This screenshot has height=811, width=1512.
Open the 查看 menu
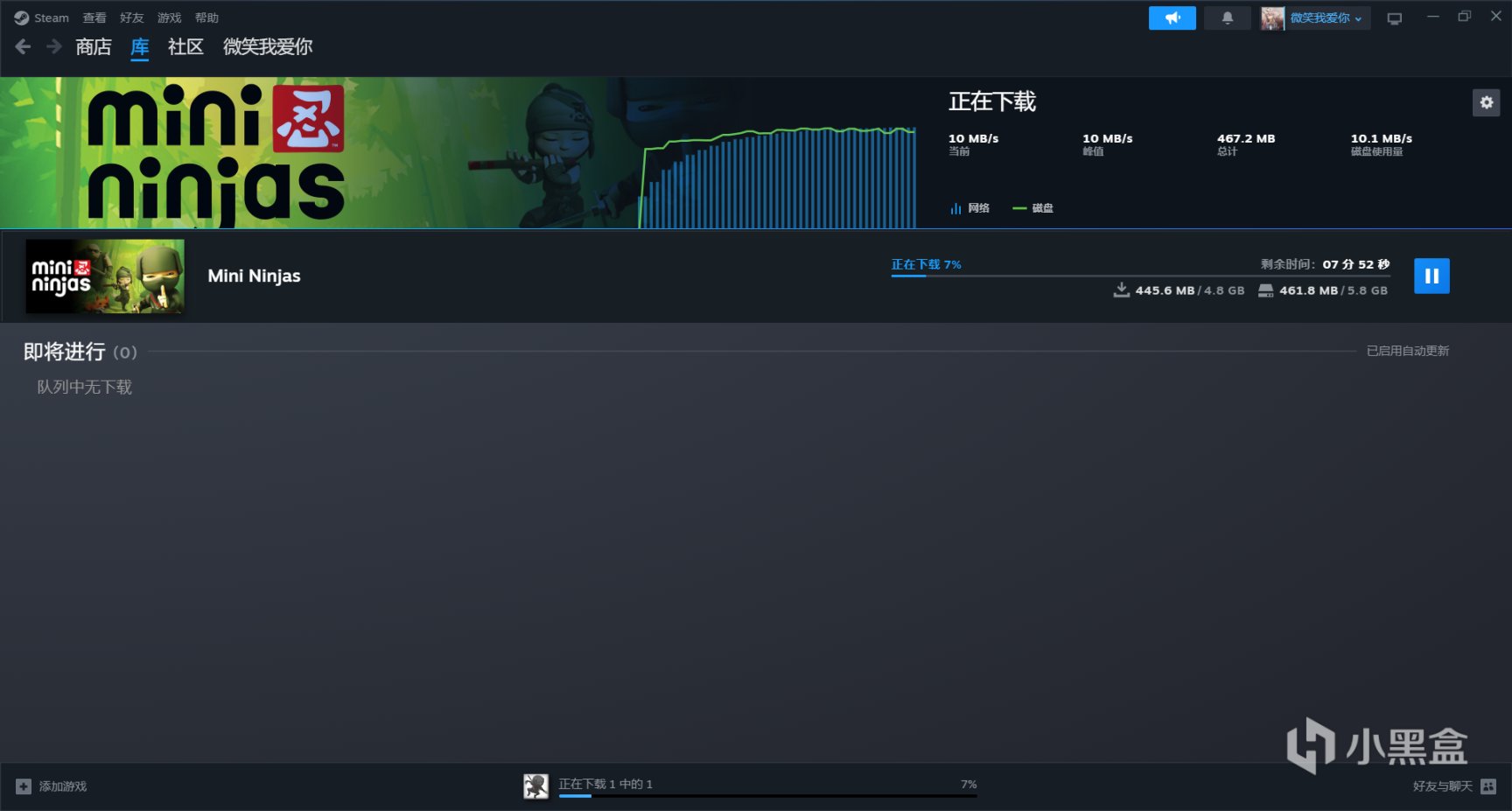(x=94, y=17)
